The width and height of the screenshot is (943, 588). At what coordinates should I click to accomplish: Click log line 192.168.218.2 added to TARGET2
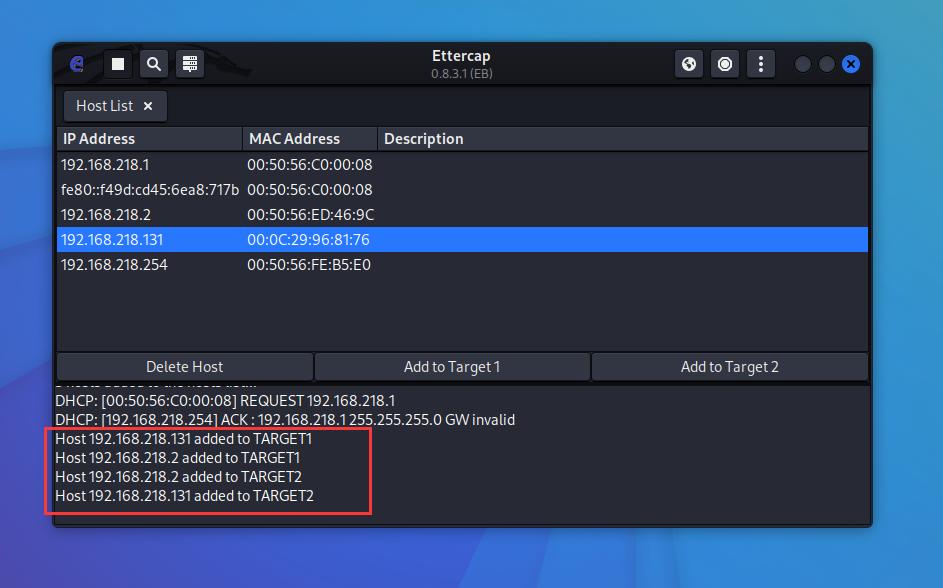point(179,477)
